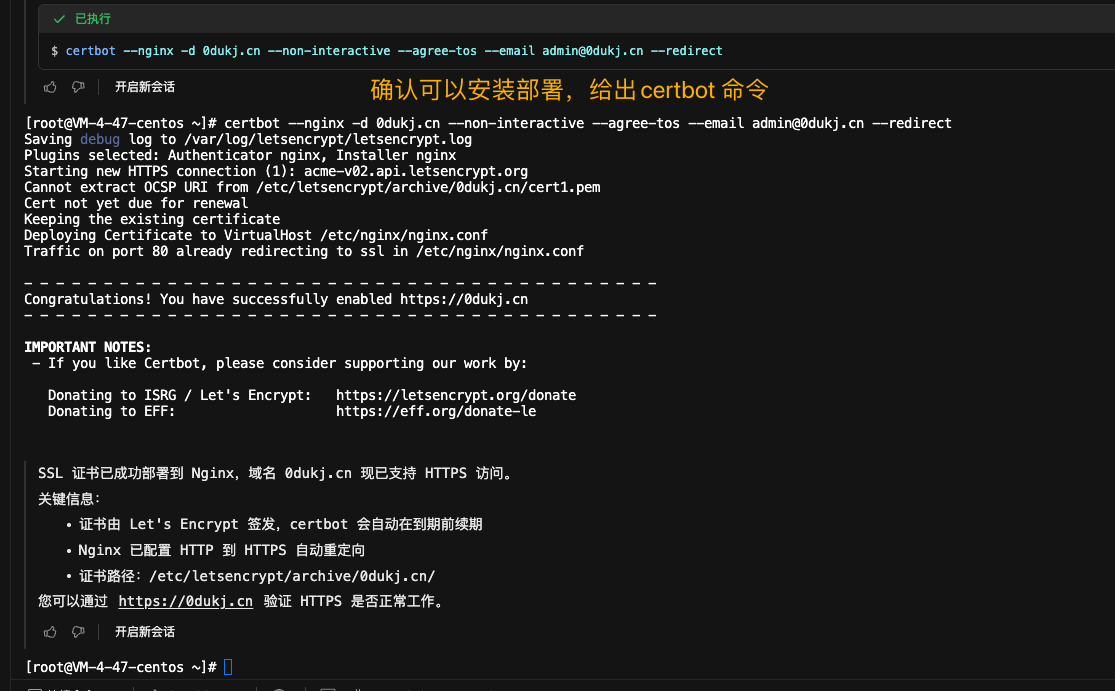
Task: Click the certbot command in the executed box
Action: coord(394,51)
